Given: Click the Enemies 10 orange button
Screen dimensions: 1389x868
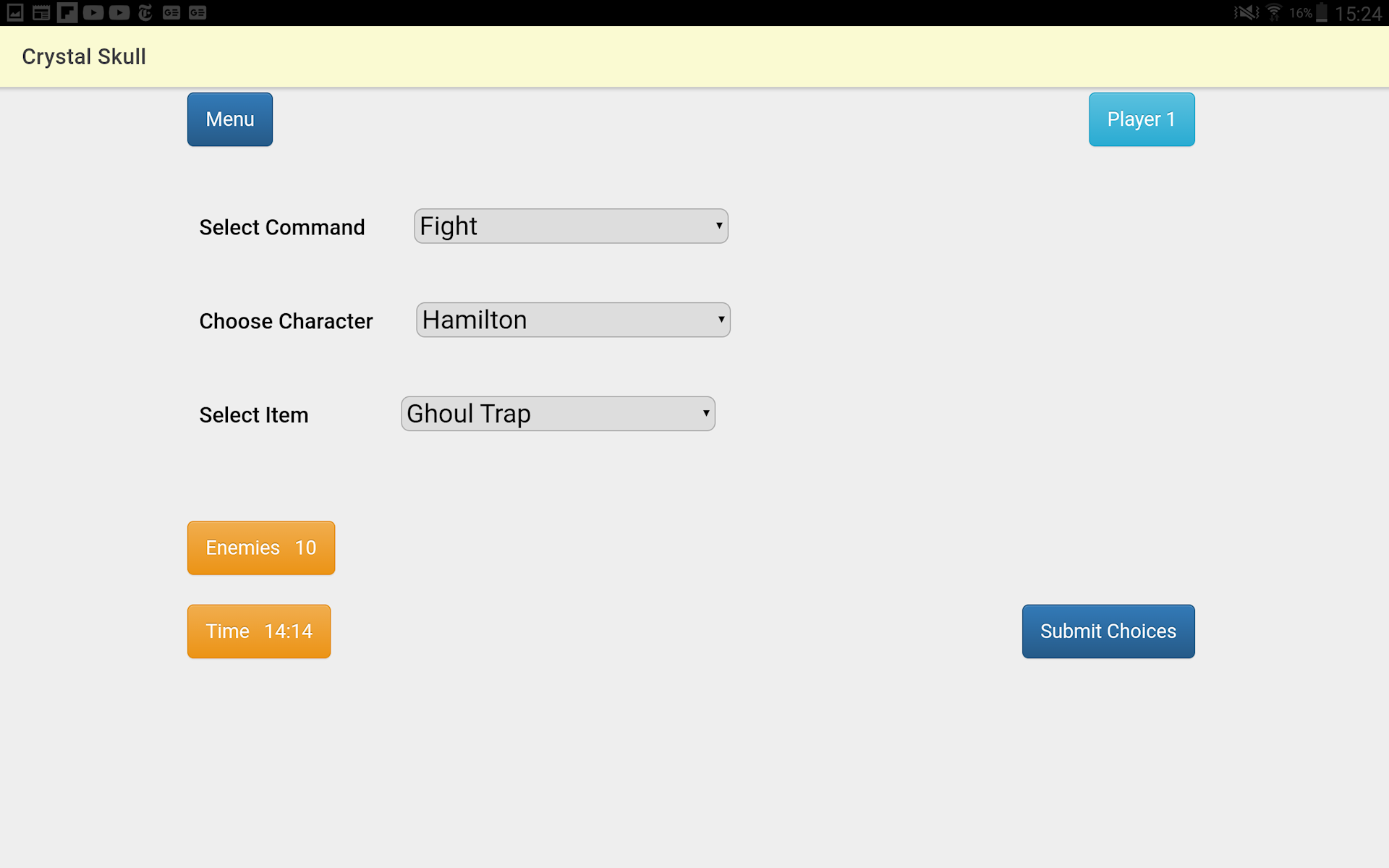Looking at the screenshot, I should point(261,548).
